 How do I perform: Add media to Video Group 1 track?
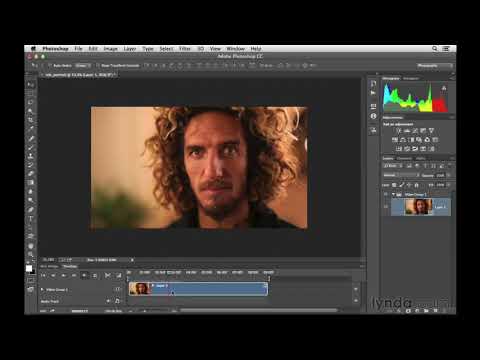click(356, 289)
